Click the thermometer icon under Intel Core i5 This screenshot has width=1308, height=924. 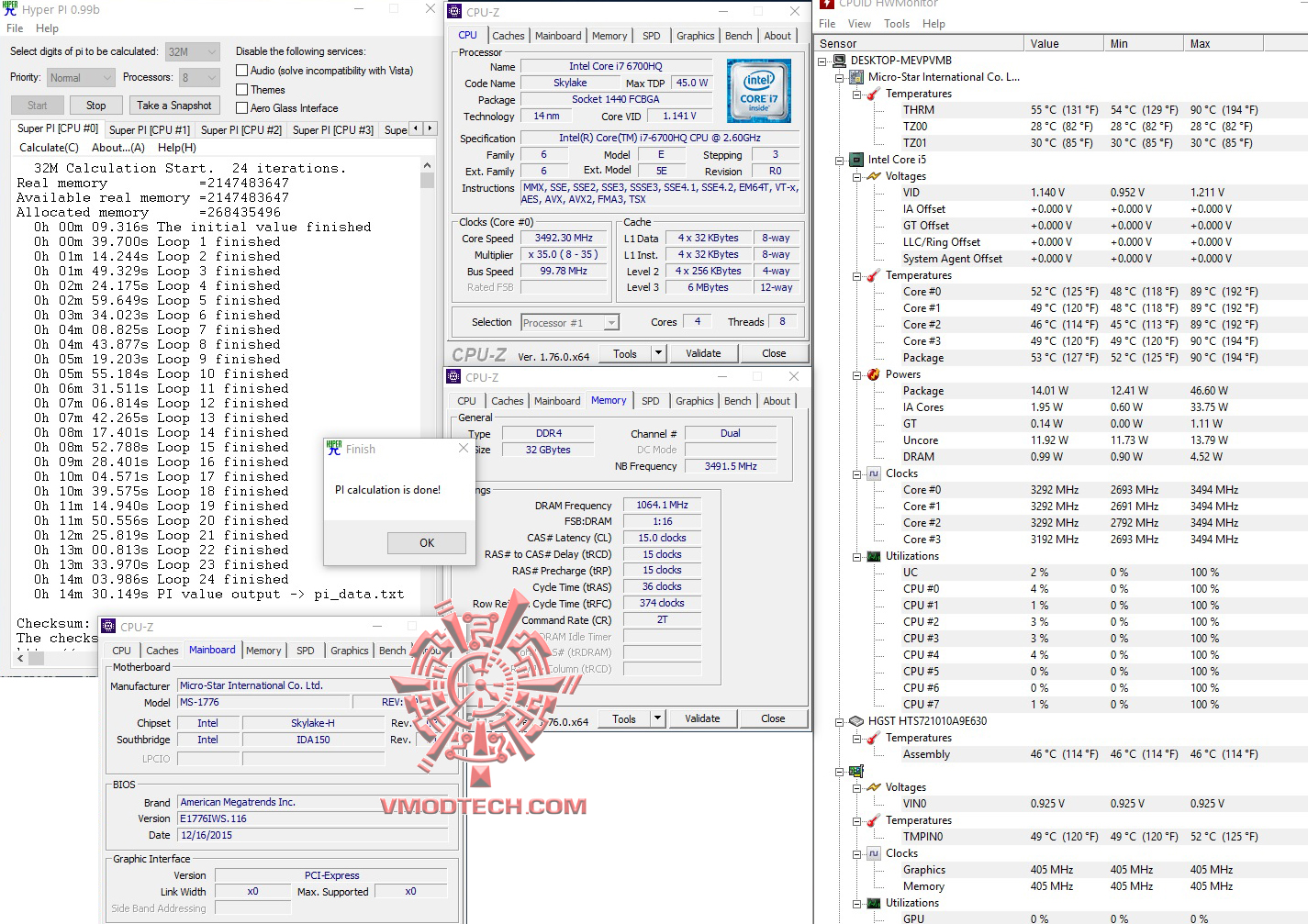point(874,275)
